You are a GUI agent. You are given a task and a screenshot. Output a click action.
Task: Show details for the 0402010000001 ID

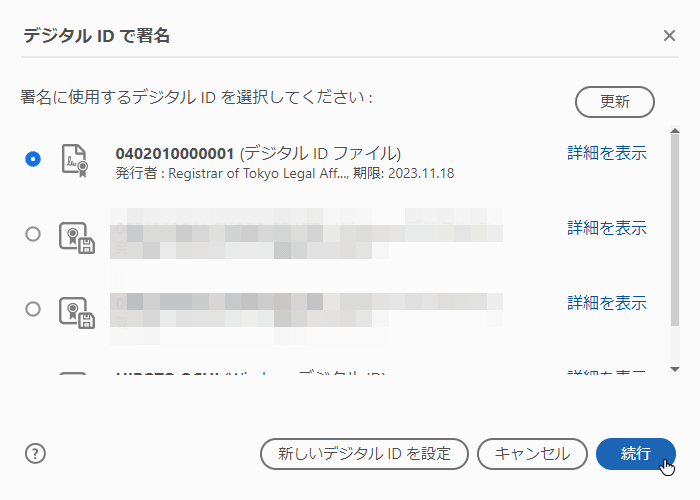pyautogui.click(x=607, y=153)
